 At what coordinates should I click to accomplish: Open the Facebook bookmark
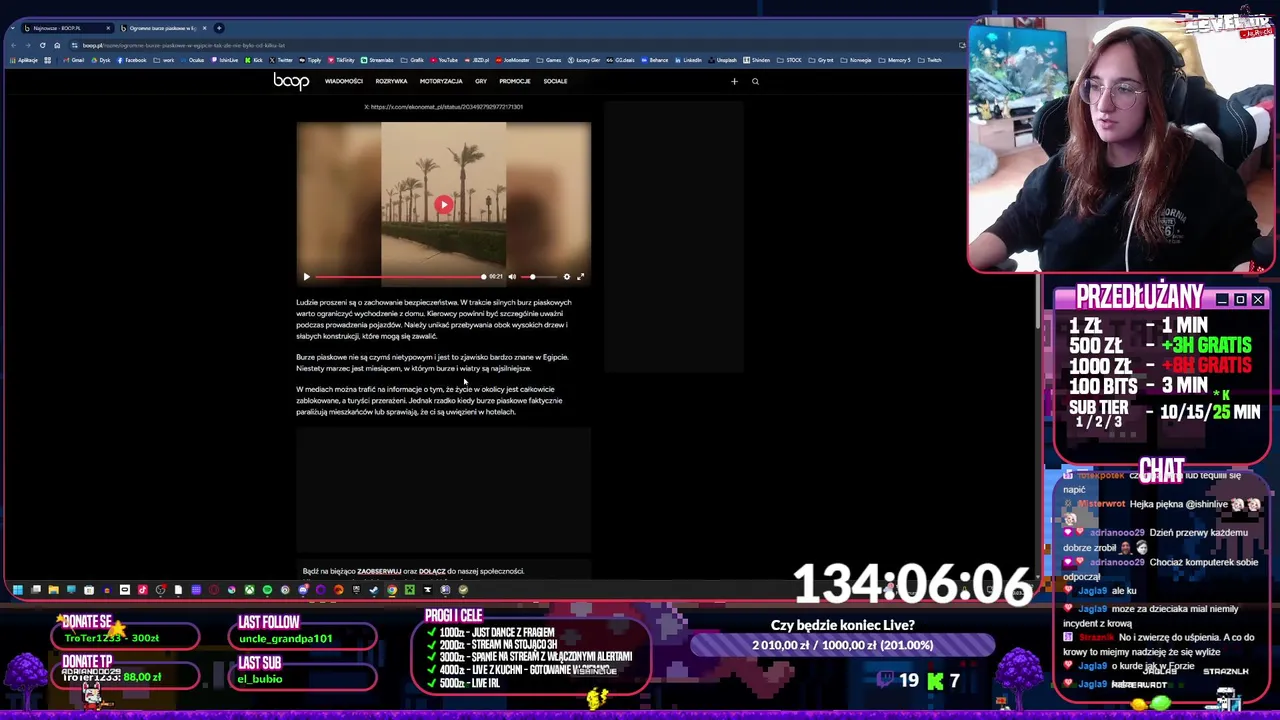pyautogui.click(x=131, y=60)
